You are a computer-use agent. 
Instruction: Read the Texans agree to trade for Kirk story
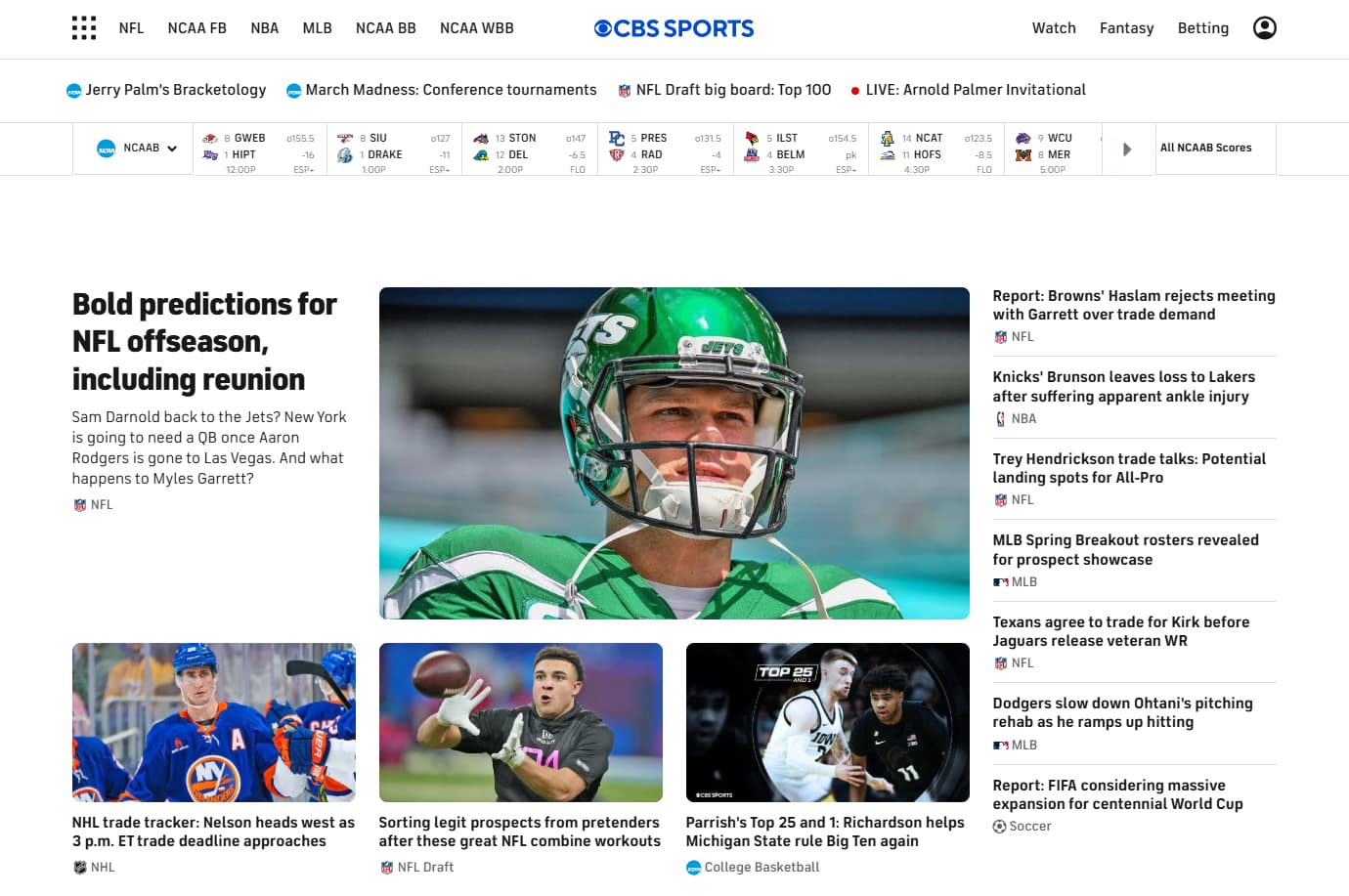(x=1121, y=631)
